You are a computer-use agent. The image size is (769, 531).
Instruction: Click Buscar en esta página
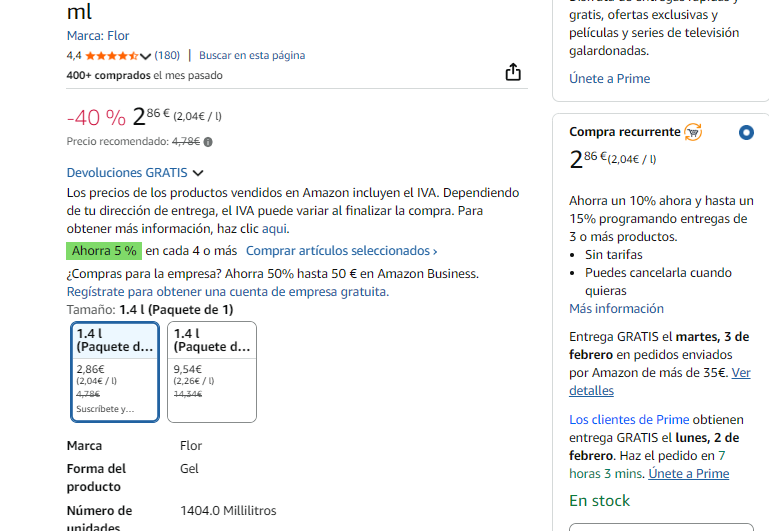coord(252,55)
